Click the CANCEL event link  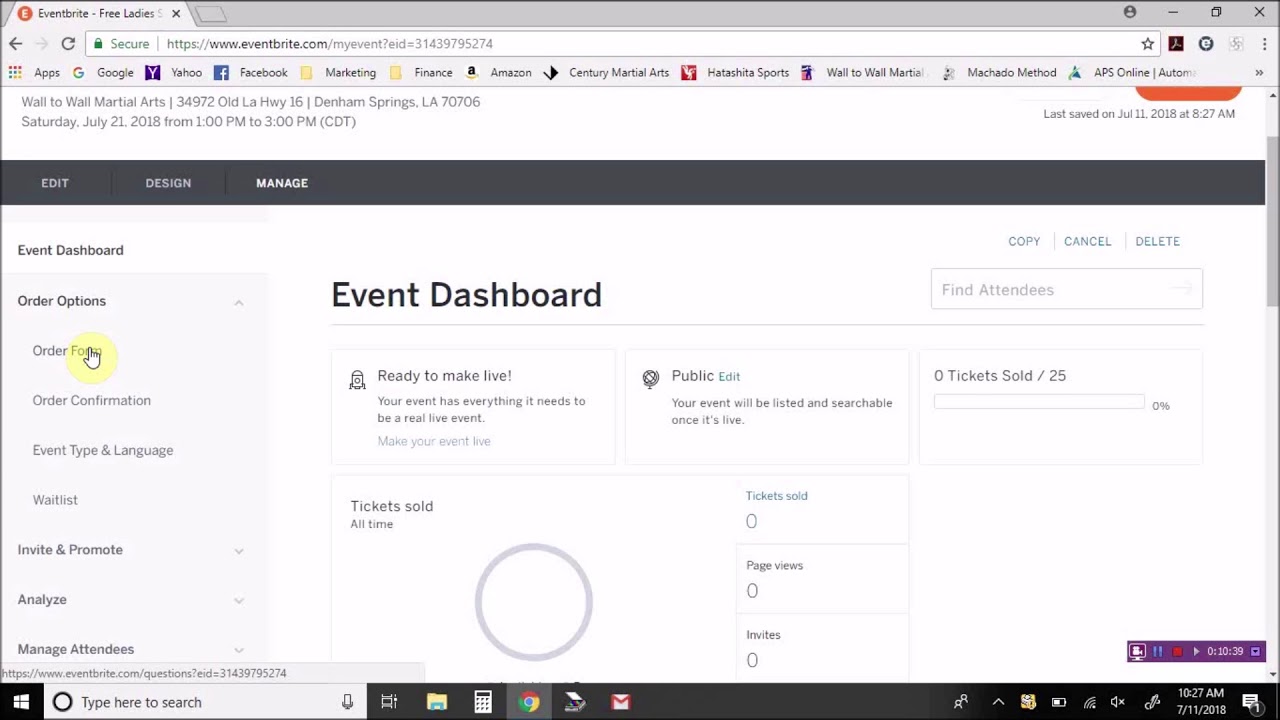1087,241
